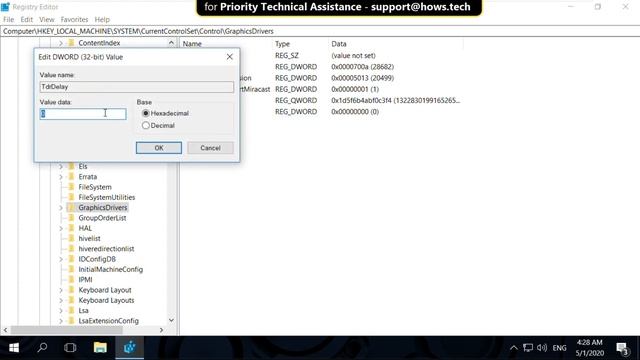Expand the IDConfigDB key

click(61, 259)
